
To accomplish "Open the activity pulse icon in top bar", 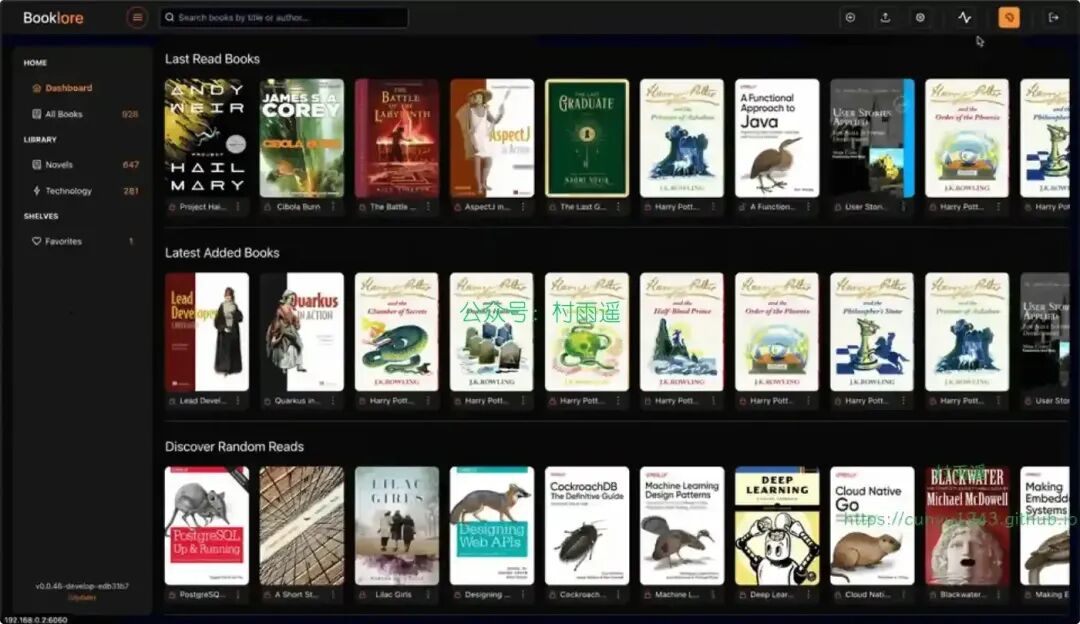I will 964,18.
